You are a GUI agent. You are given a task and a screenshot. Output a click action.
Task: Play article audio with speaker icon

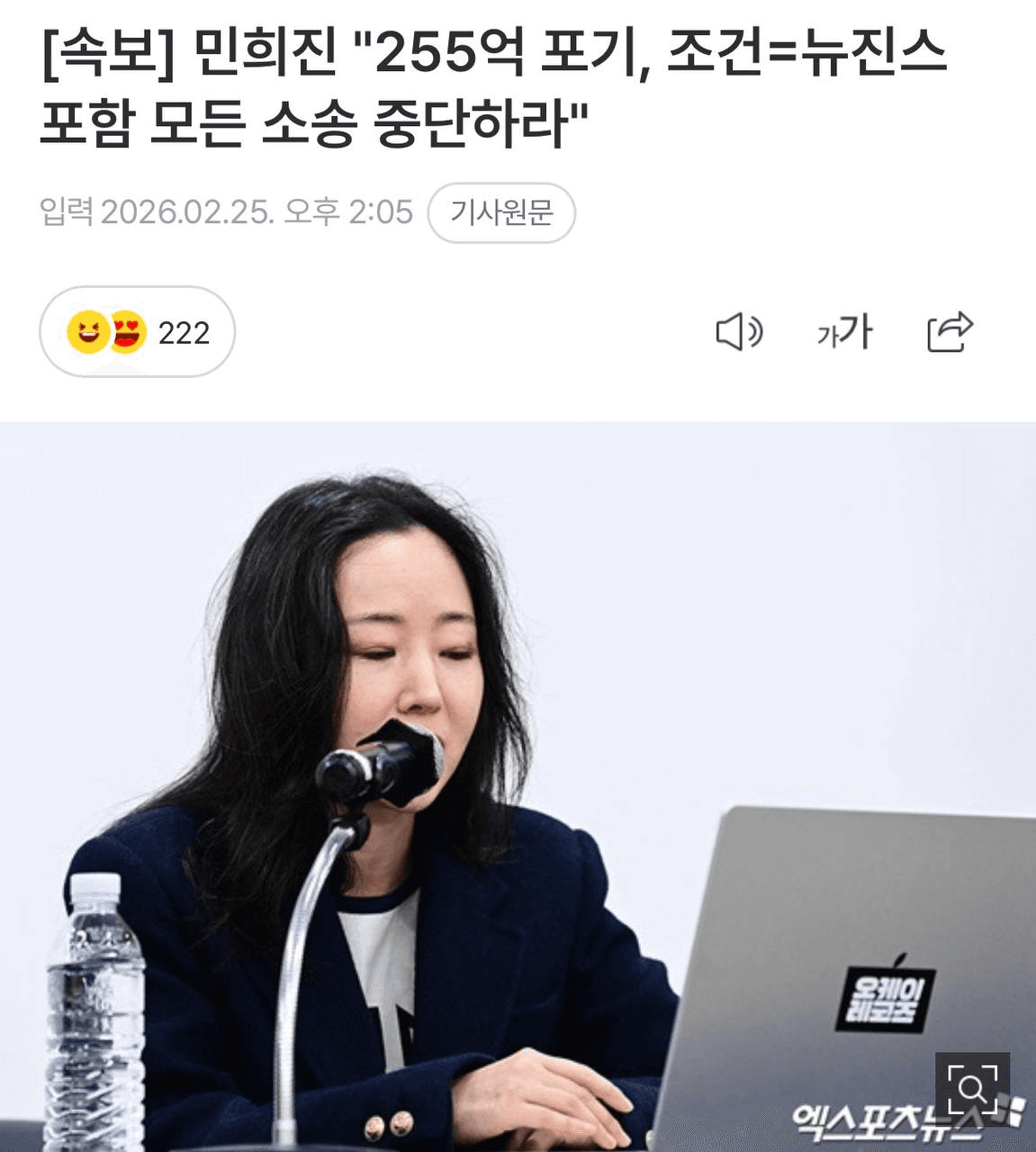pyautogui.click(x=739, y=332)
